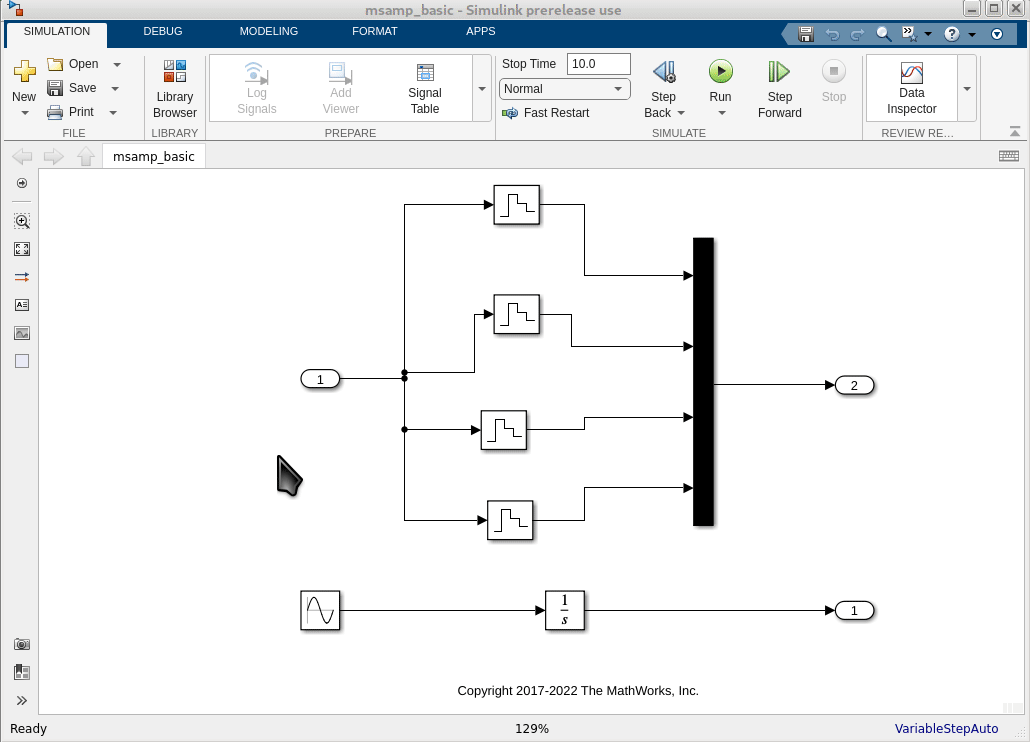The height and width of the screenshot is (742, 1030).
Task: Select the Integrator 1/s block
Action: (x=565, y=611)
